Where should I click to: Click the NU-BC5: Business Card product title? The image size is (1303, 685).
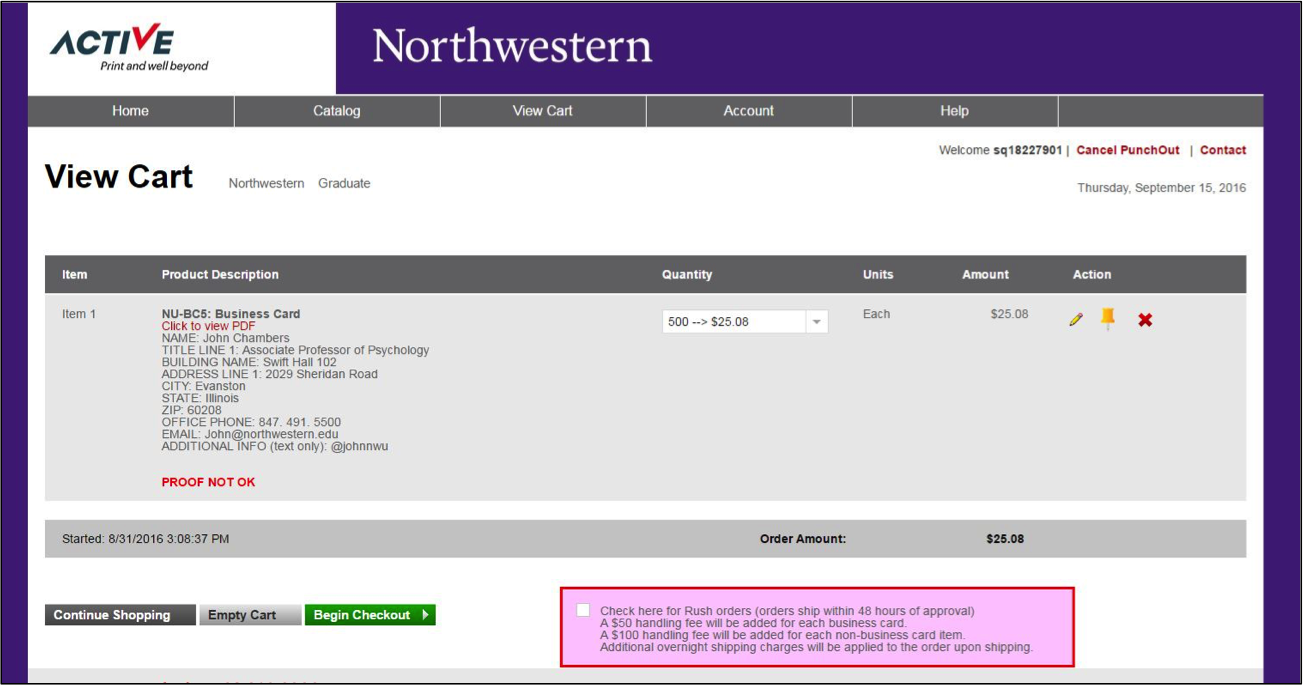tap(231, 314)
